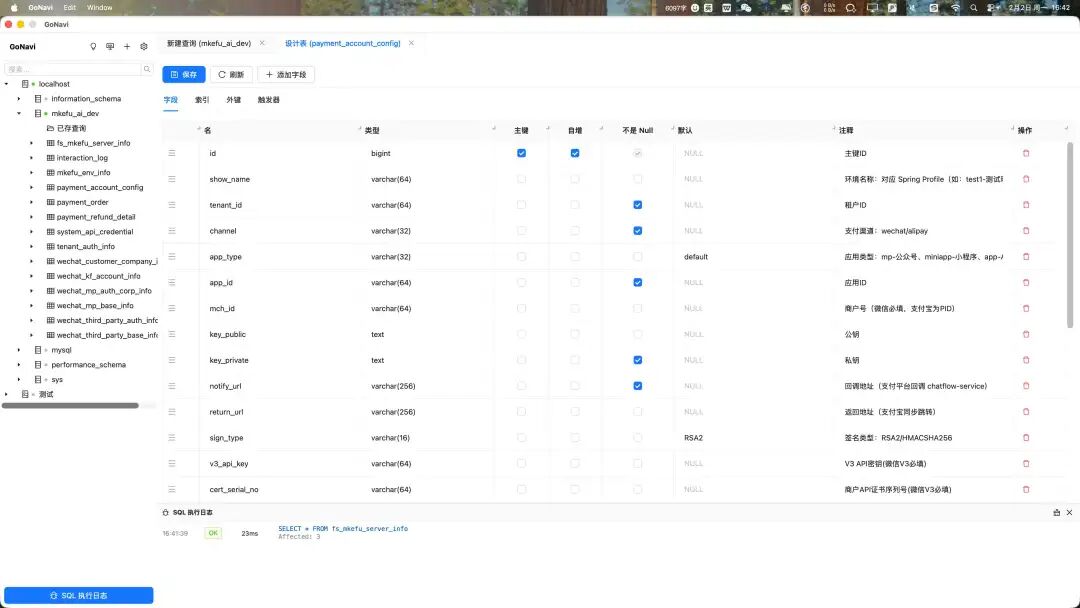The width and height of the screenshot is (1080, 608).
Task: Click the new connection plus icon
Action: [126, 46]
